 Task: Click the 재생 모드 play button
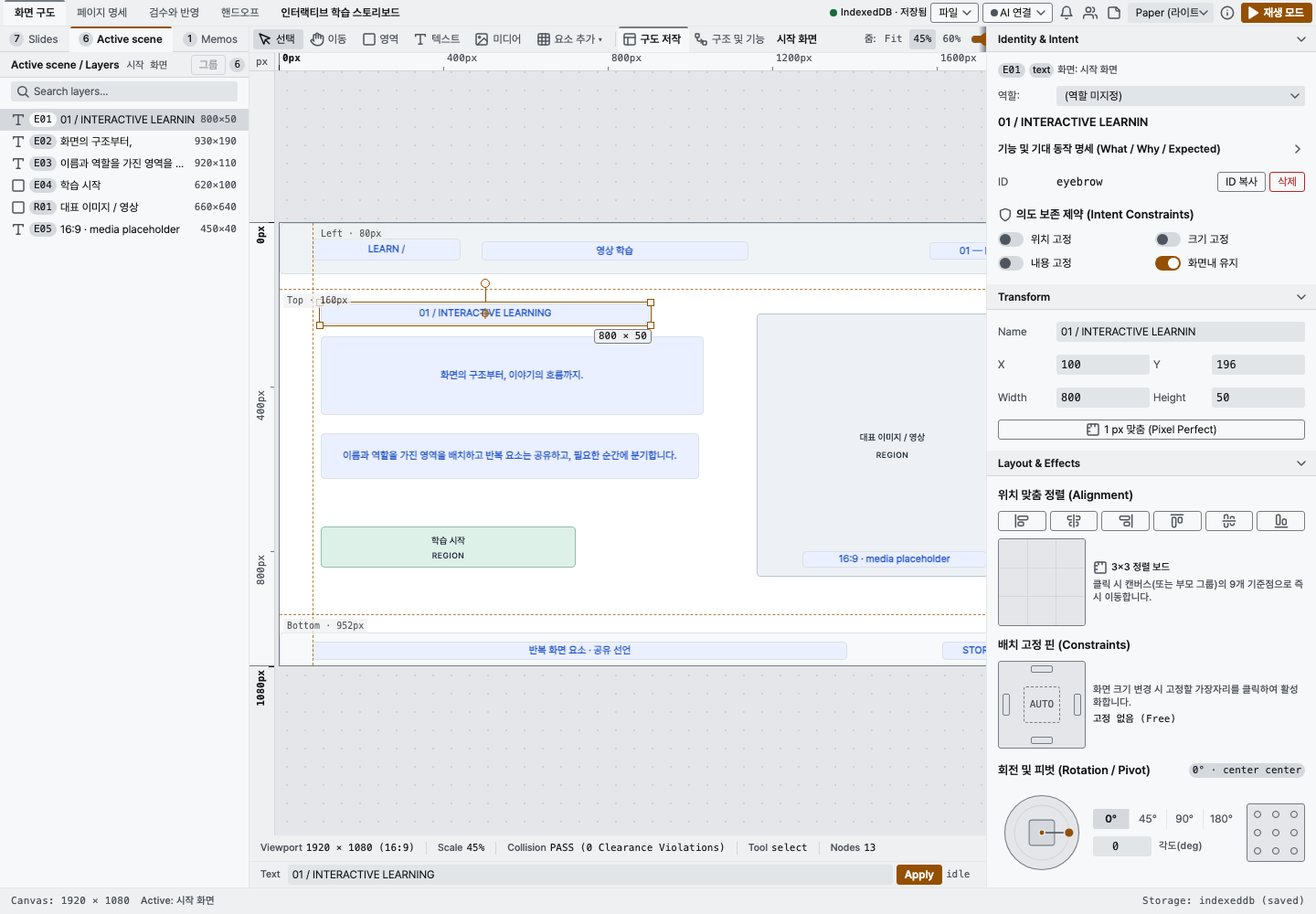(x=1277, y=13)
